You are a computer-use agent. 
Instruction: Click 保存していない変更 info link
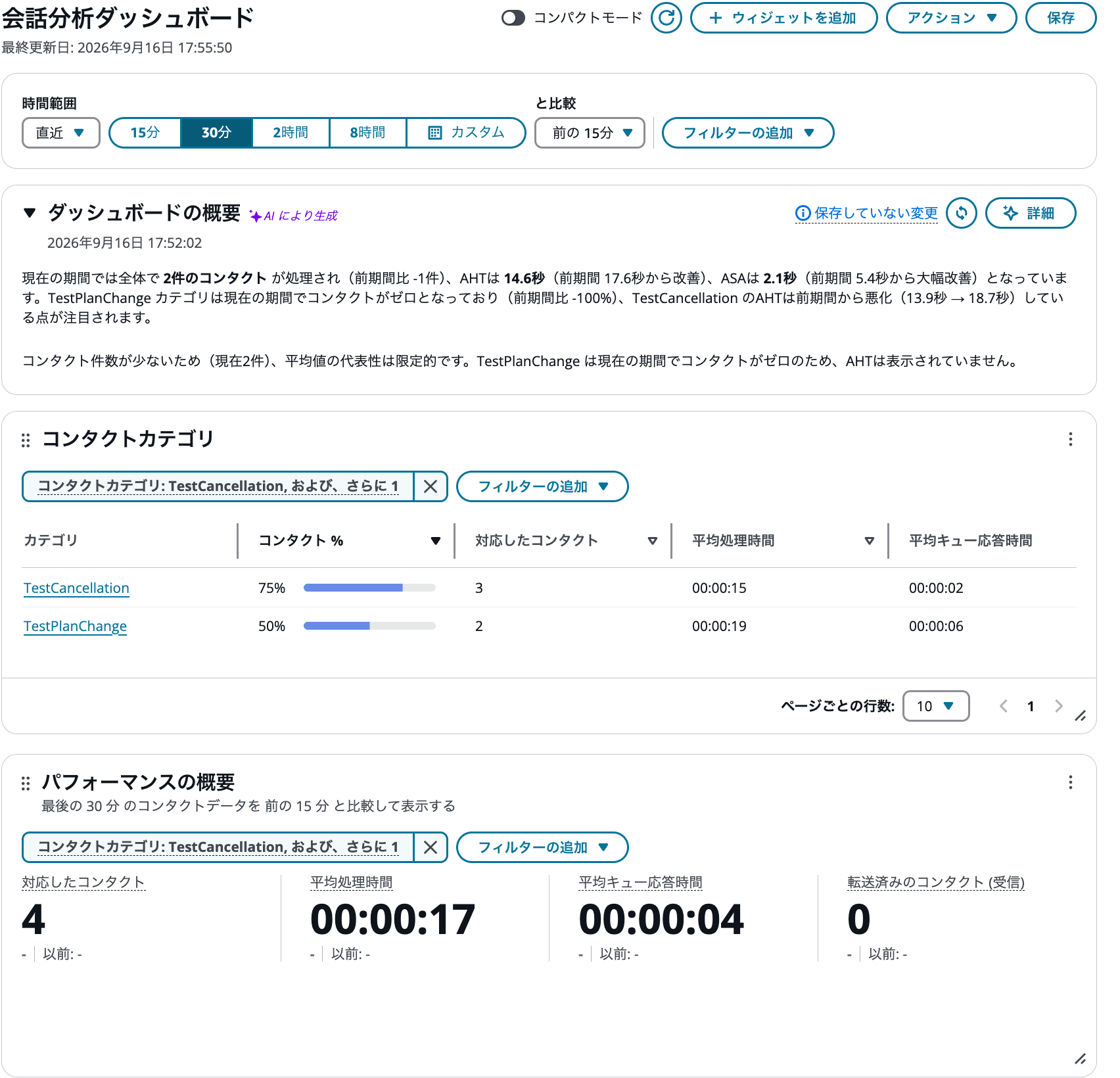pos(866,213)
